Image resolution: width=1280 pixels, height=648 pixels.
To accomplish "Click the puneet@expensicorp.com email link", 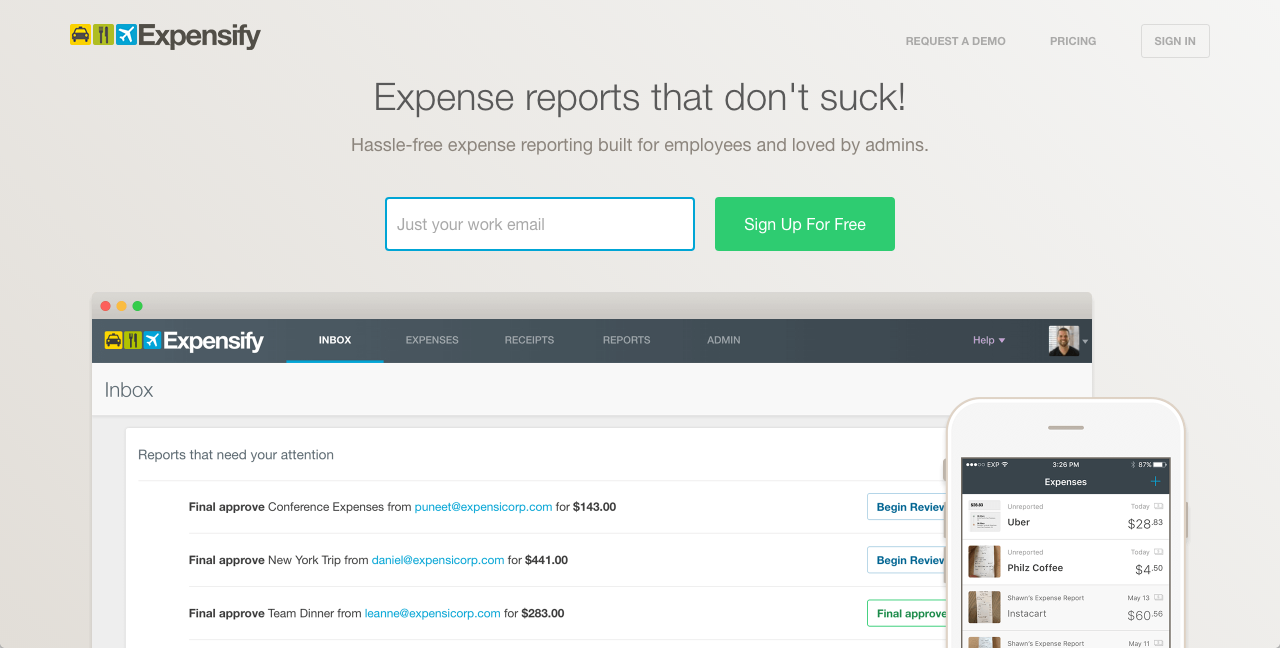I will (x=484, y=507).
